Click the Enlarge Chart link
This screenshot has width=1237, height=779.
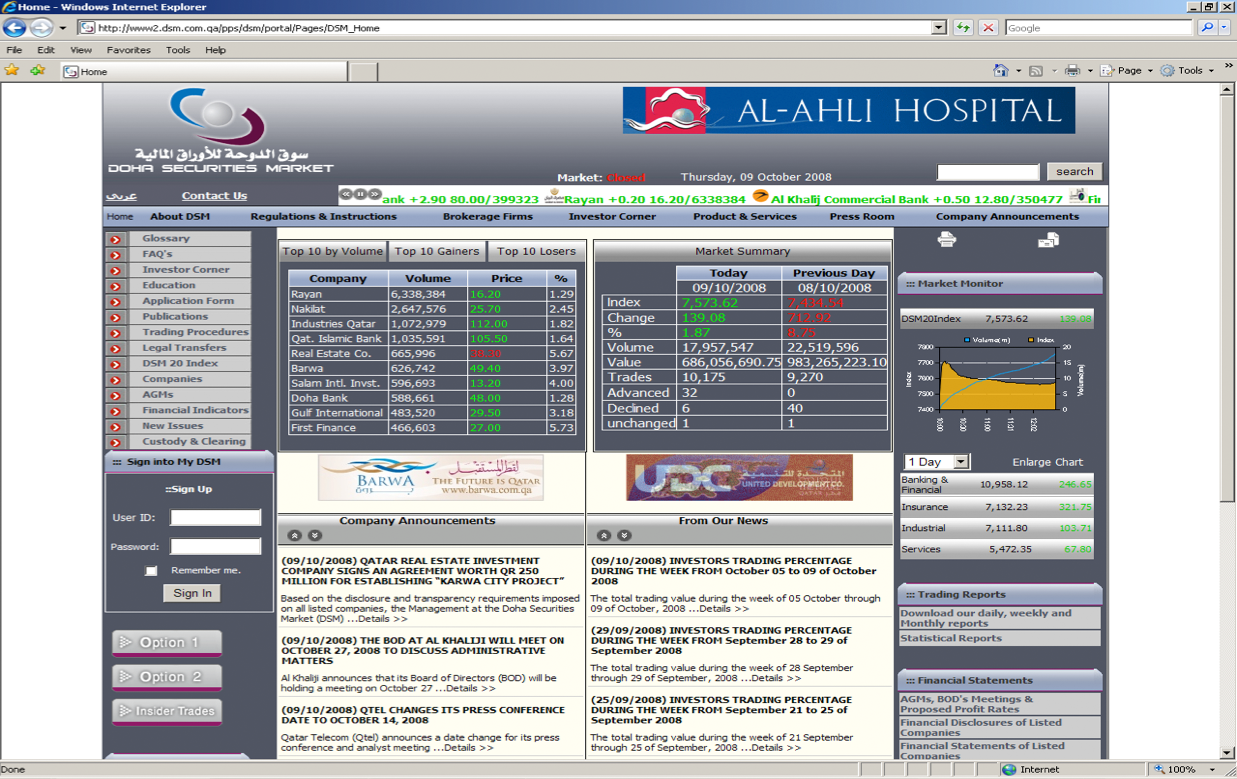[1047, 462]
